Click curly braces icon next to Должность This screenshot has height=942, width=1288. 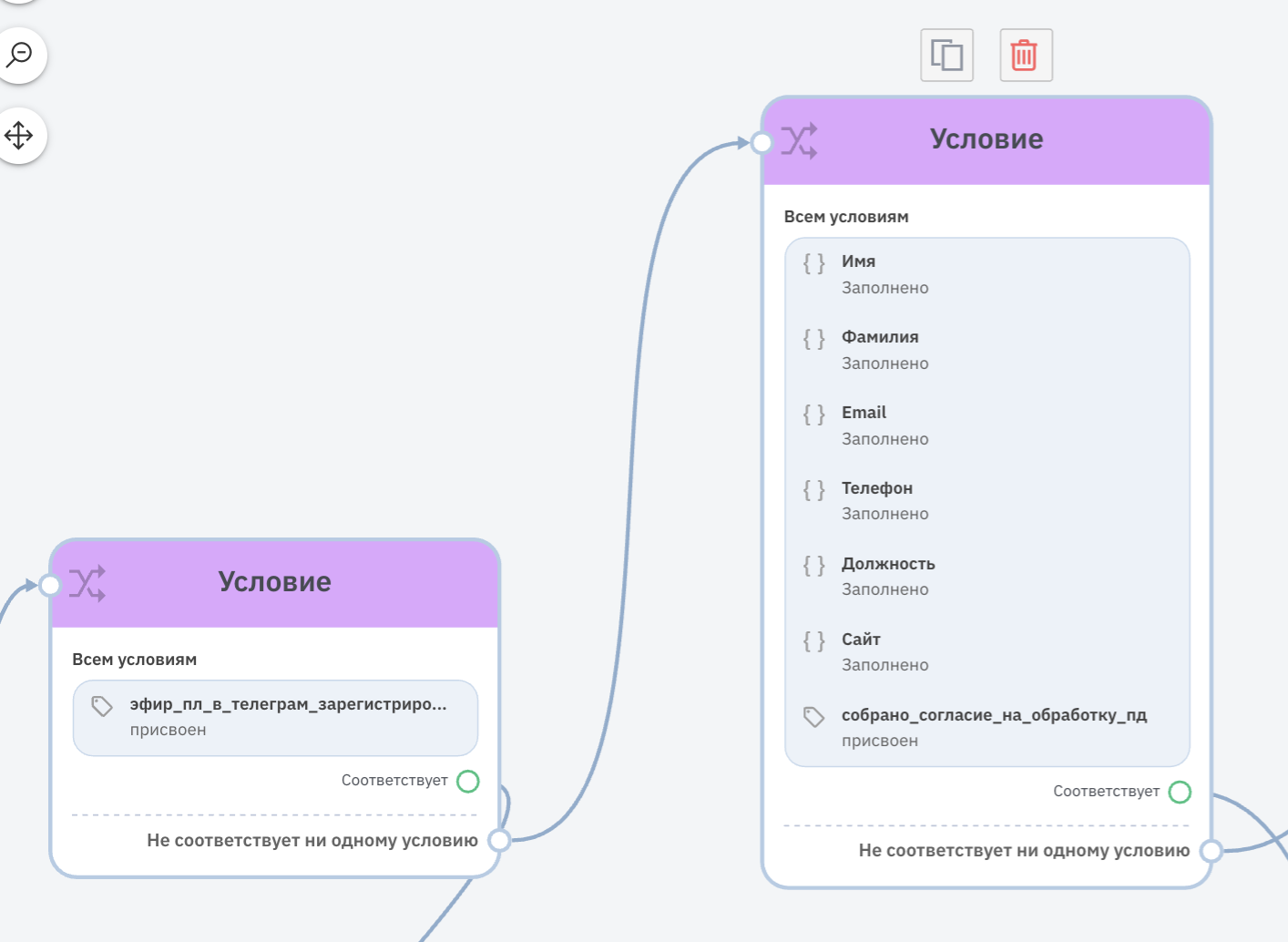[814, 566]
